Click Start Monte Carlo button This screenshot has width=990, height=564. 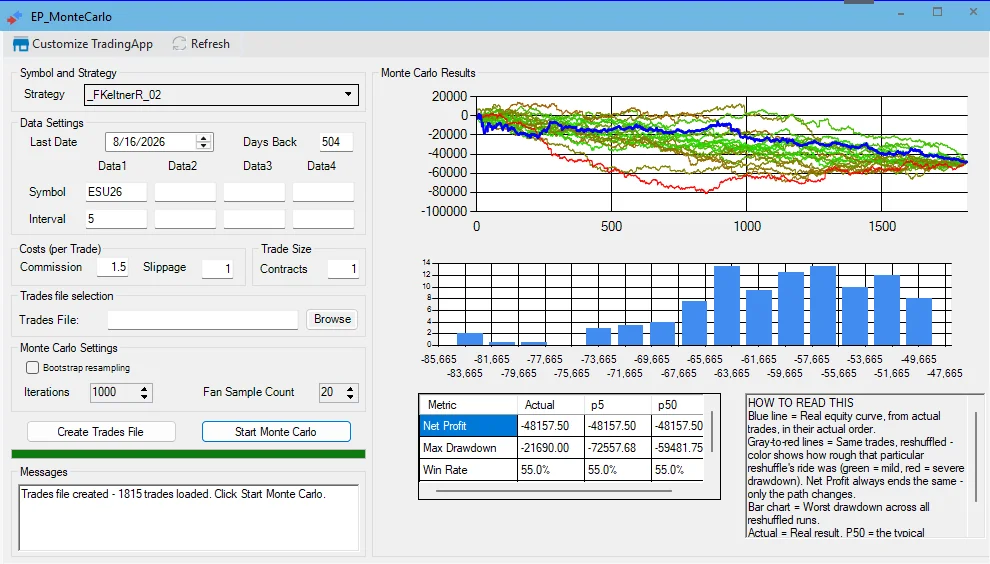[x=276, y=432]
